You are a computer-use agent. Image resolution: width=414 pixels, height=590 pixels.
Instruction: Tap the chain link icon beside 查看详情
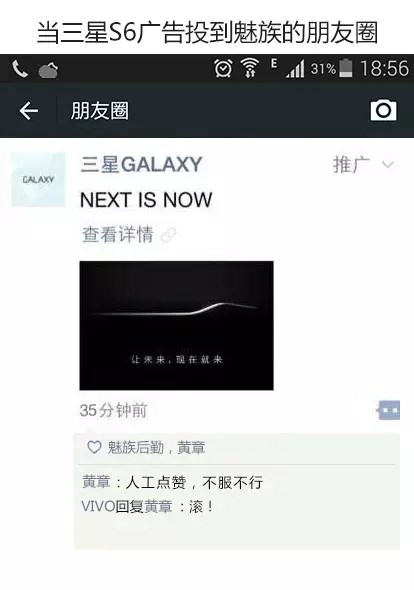(x=168, y=235)
